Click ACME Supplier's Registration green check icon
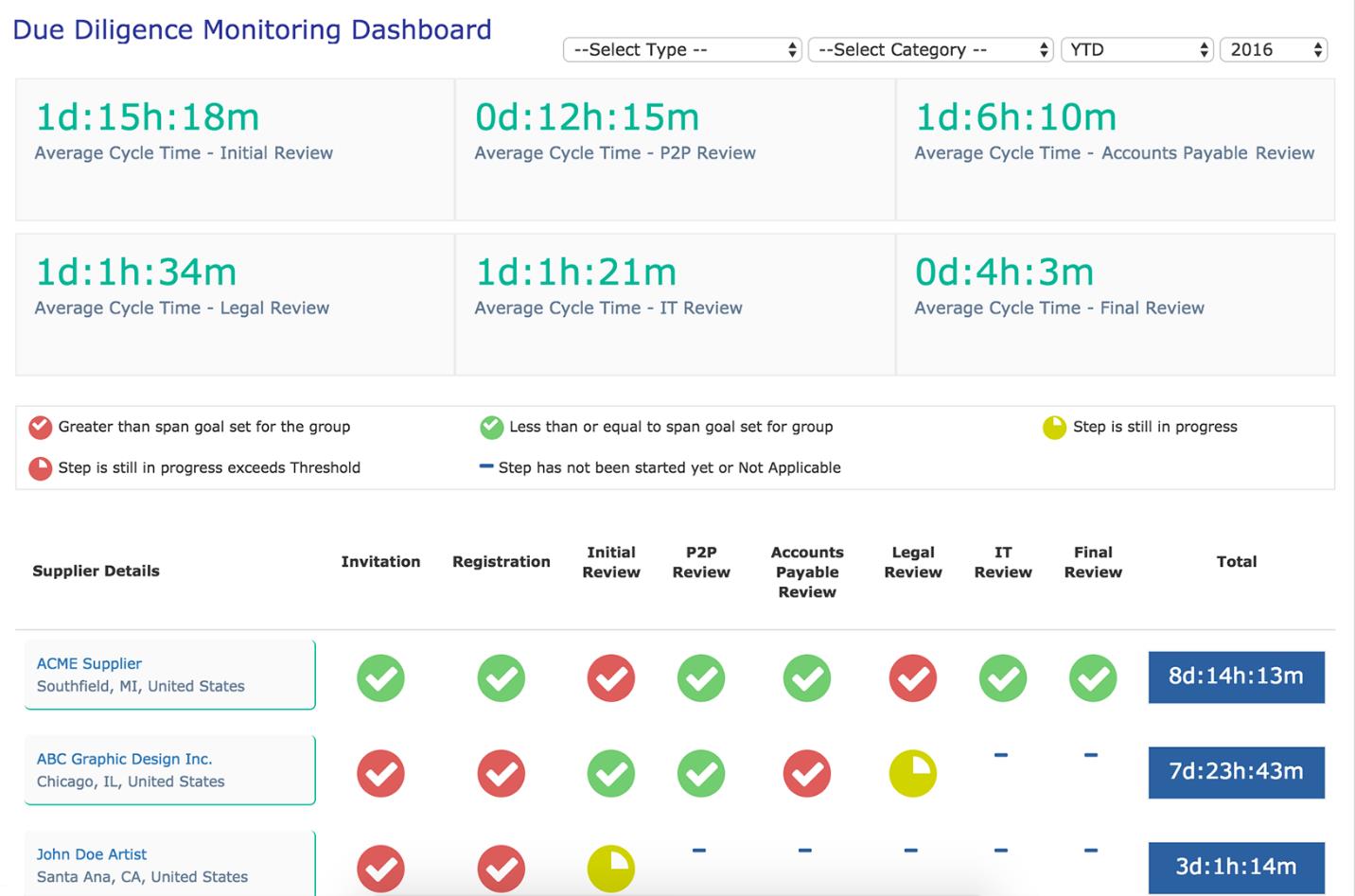The width and height of the screenshot is (1355, 896). (x=502, y=678)
